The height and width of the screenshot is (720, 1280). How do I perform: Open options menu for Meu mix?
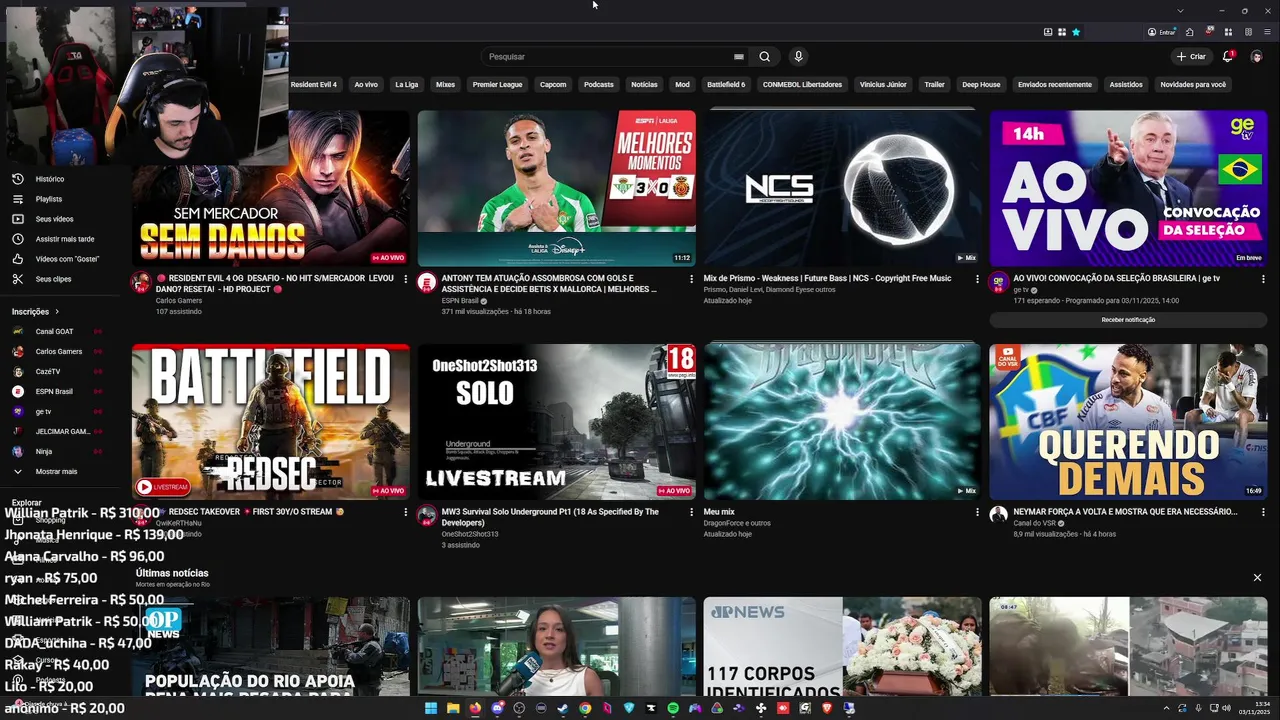977,512
